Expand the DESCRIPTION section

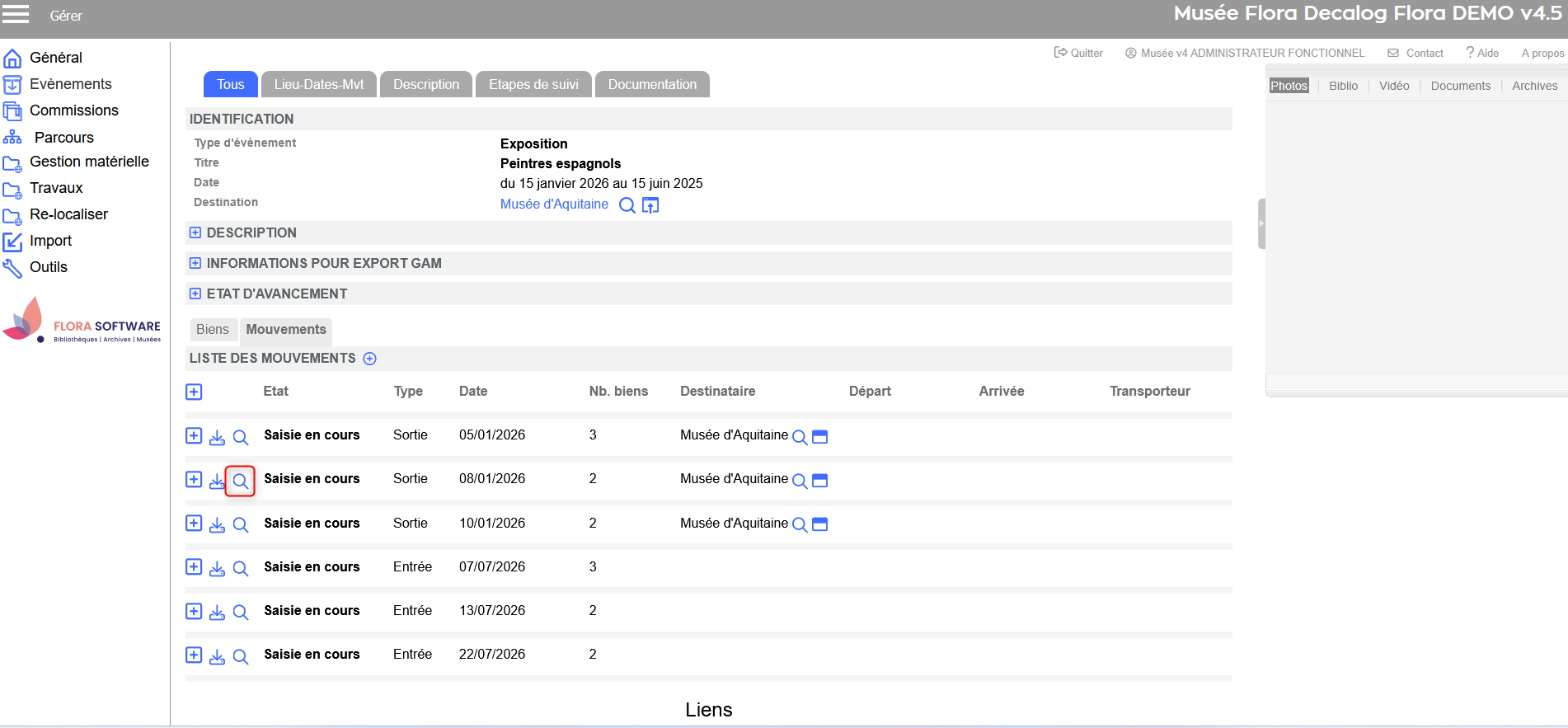195,233
